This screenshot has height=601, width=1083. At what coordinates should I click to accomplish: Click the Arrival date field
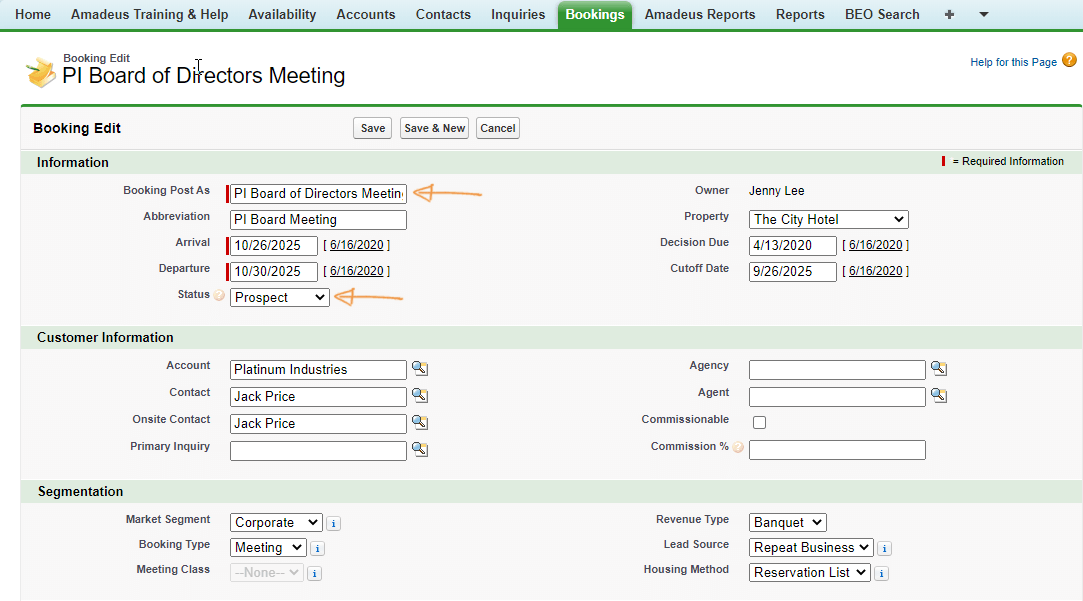coord(274,245)
